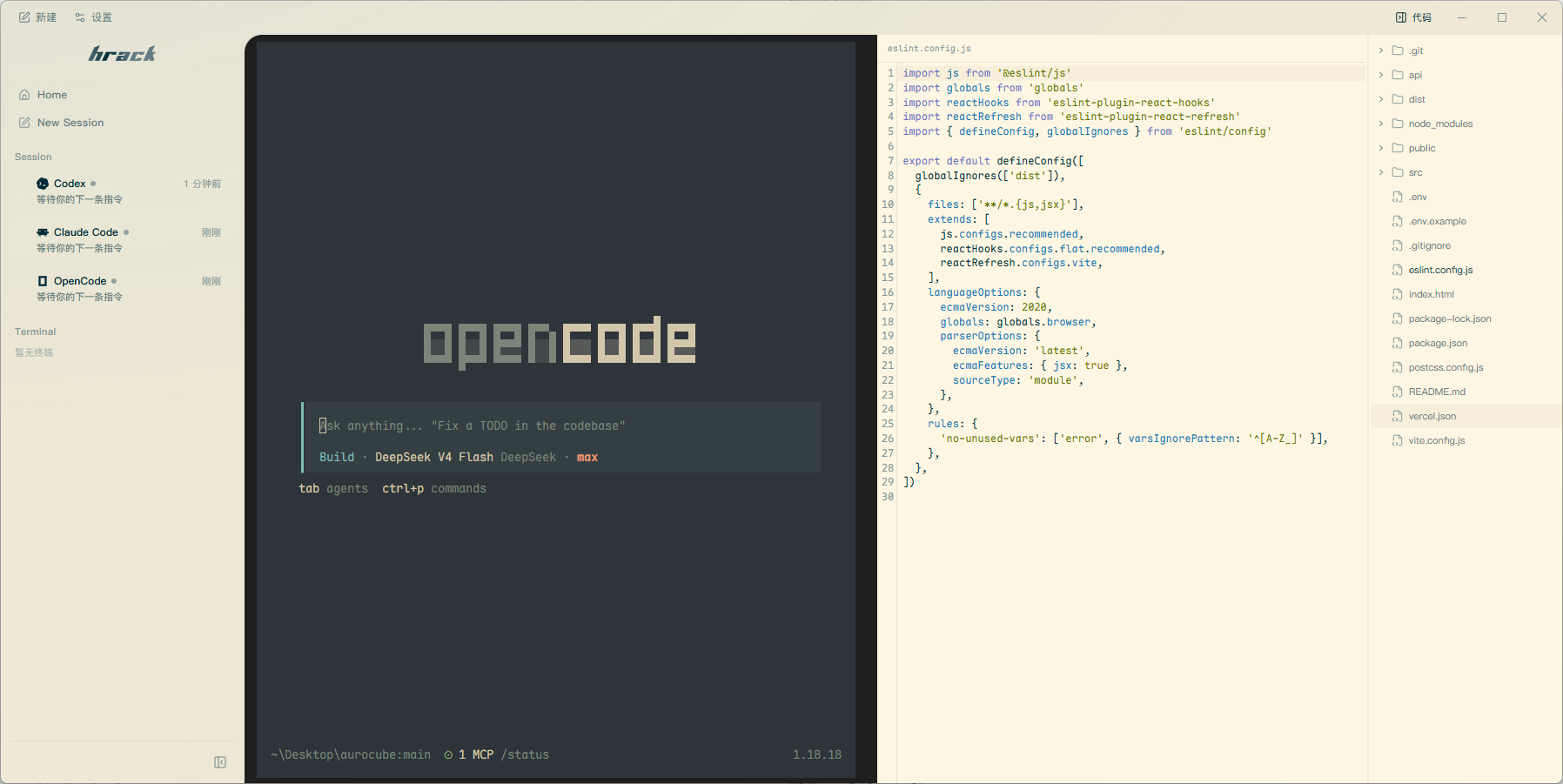Click the Session section header
The image size is (1563, 784).
33,157
